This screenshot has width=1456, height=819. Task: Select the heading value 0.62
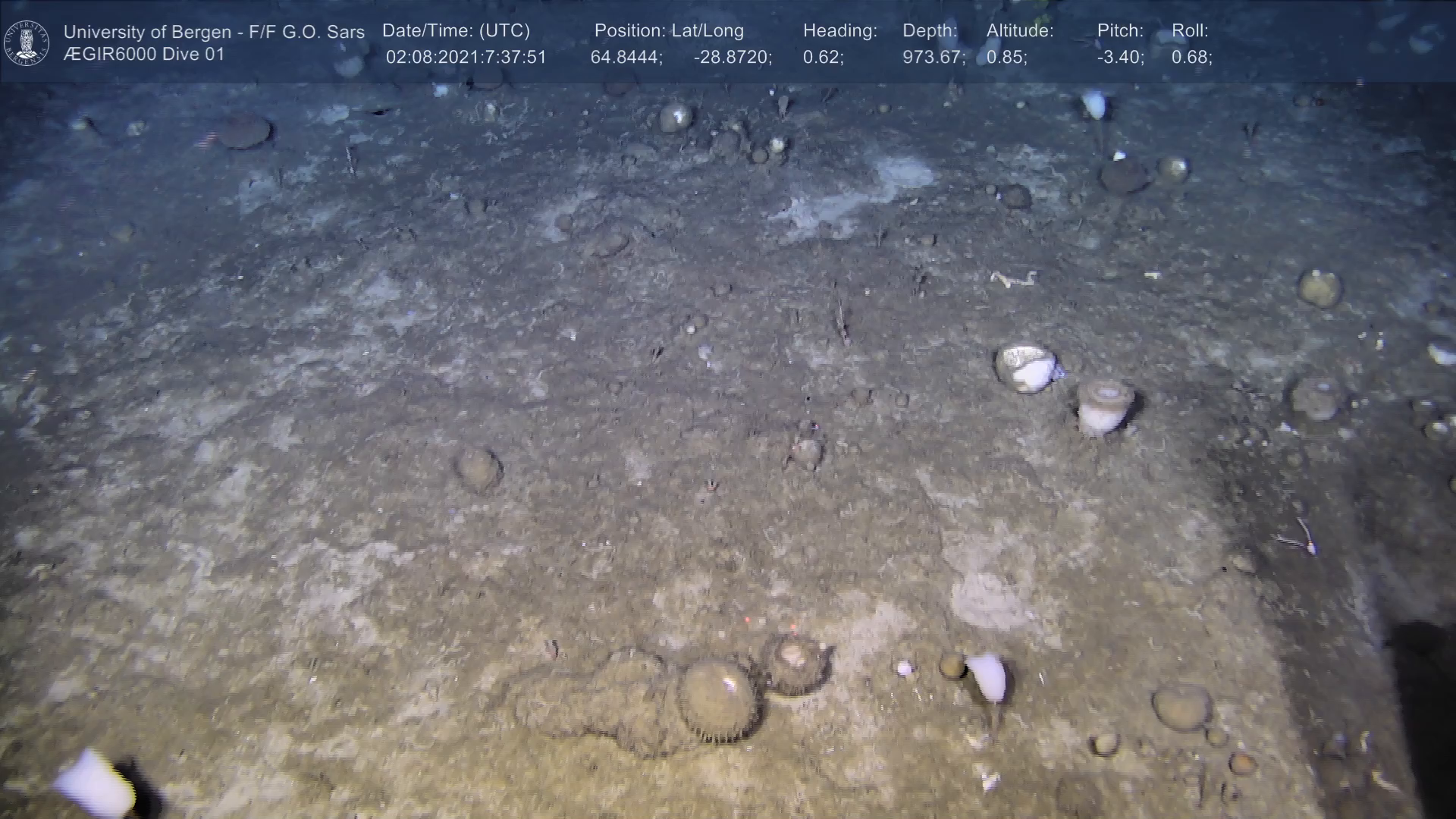823,58
